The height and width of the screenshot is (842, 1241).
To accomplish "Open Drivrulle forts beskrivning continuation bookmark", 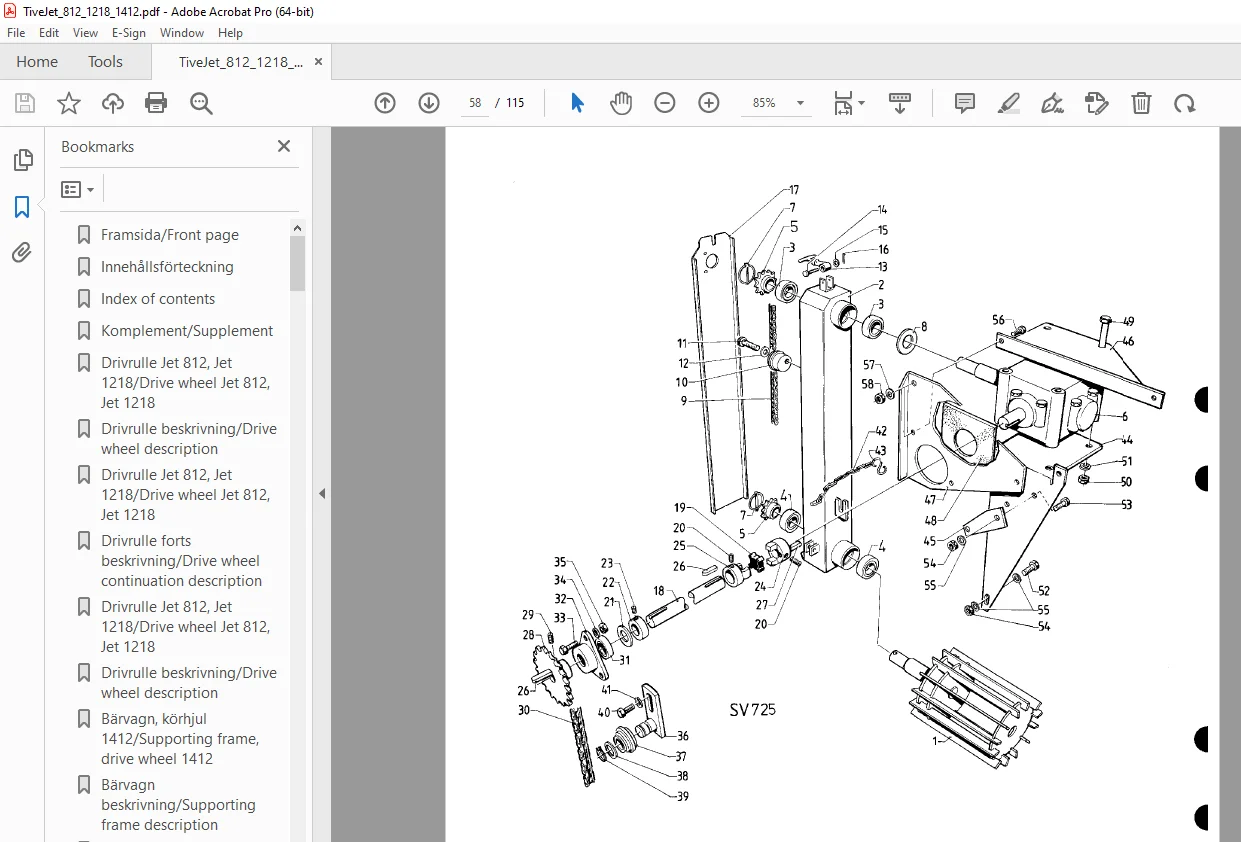I will pyautogui.click(x=181, y=561).
